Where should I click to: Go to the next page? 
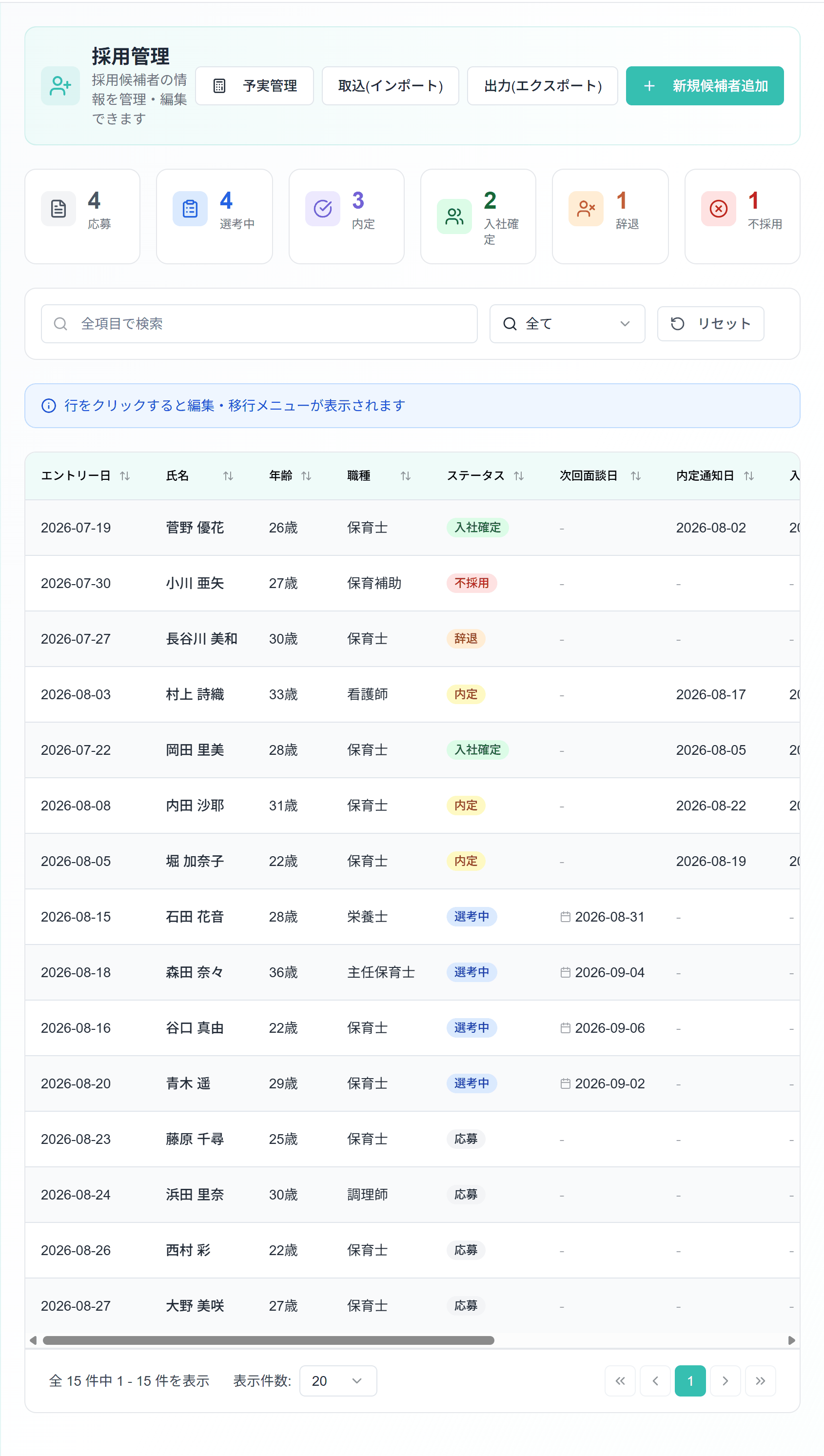pyautogui.click(x=726, y=1381)
